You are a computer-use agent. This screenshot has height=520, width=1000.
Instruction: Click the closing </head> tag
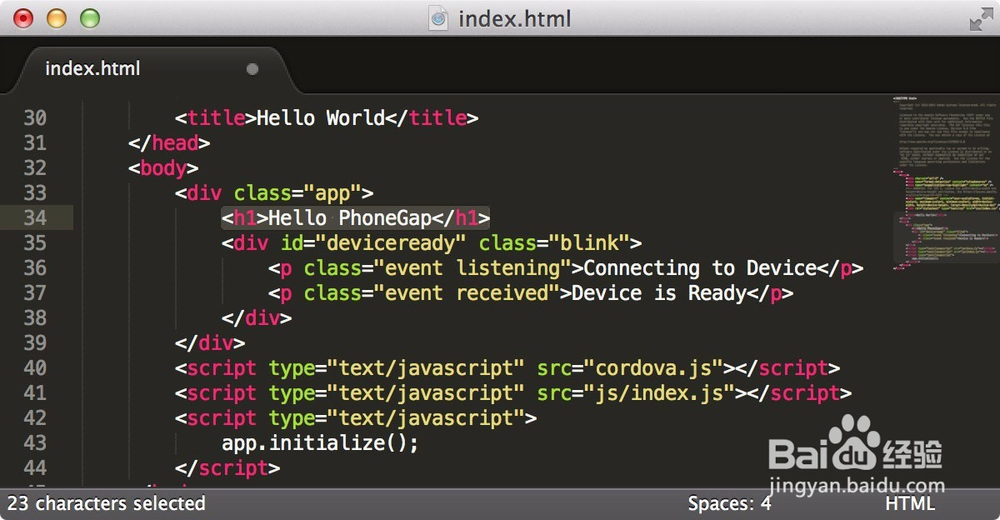tap(169, 143)
